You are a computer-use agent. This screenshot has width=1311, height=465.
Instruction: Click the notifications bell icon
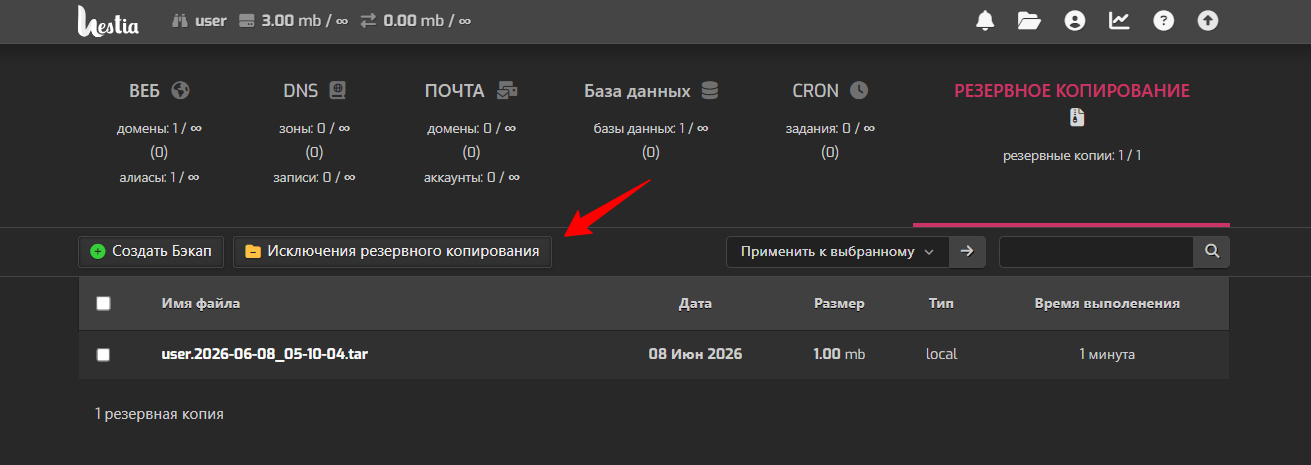coord(985,20)
